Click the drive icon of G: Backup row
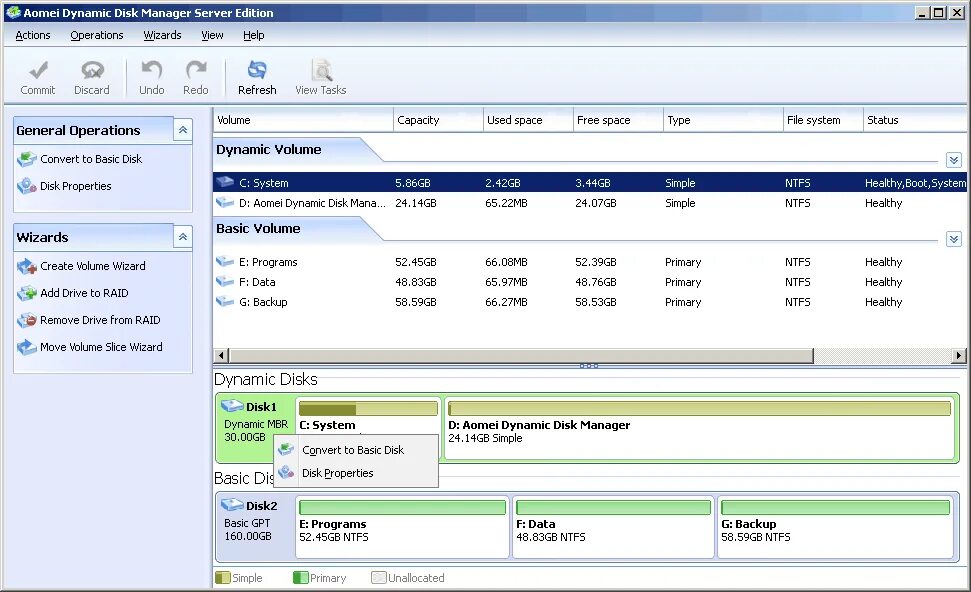Image resolution: width=971 pixels, height=592 pixels. tap(224, 301)
